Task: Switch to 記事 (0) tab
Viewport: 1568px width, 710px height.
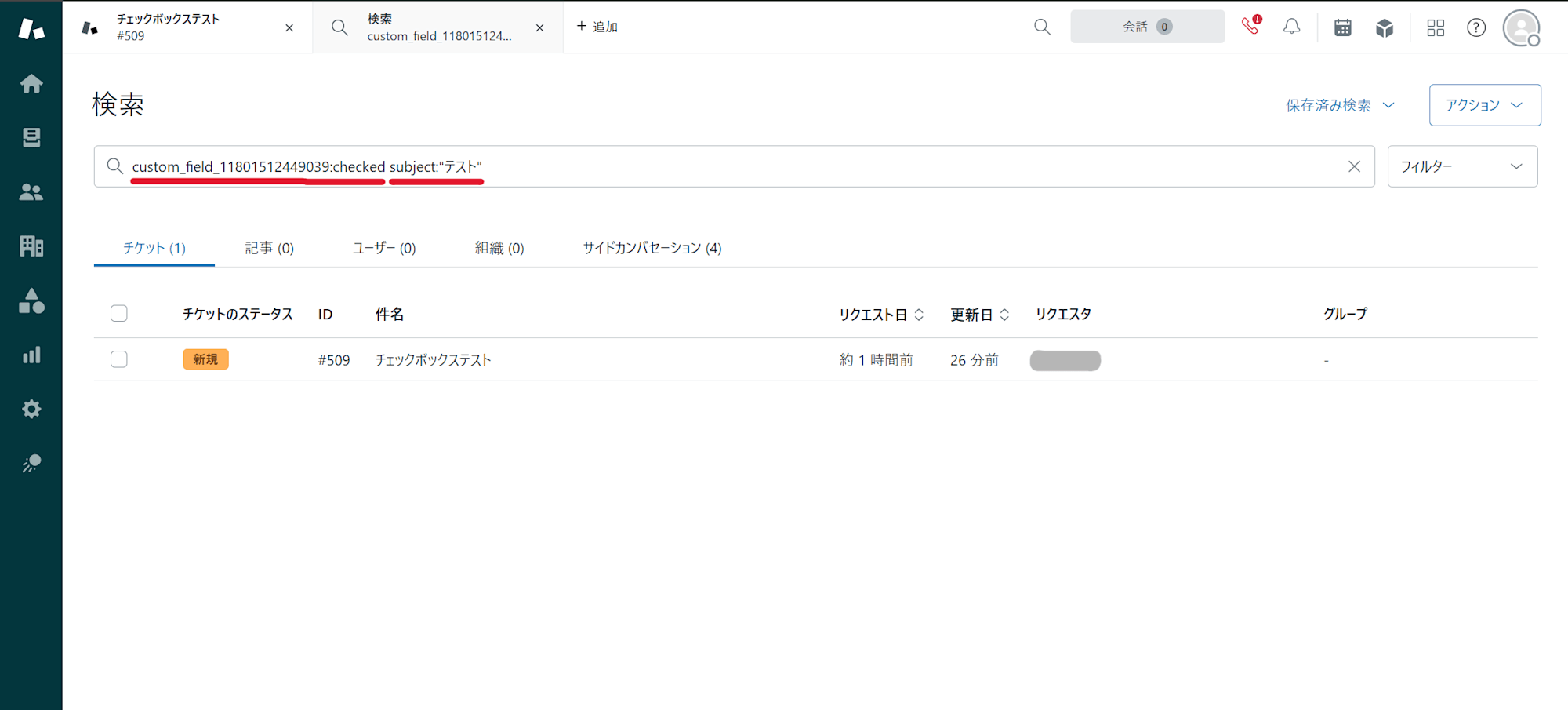Action: (270, 248)
